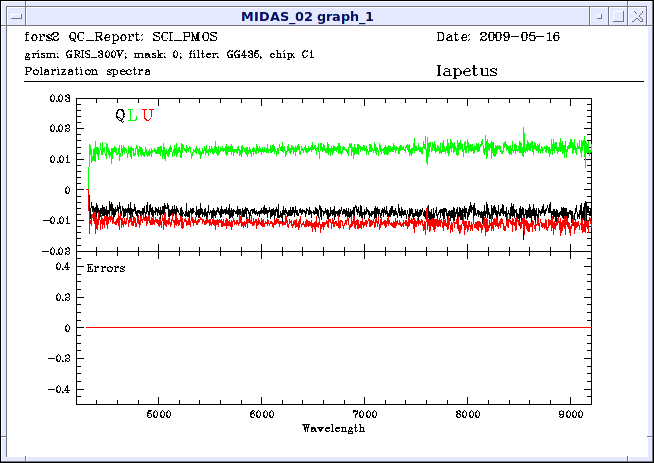
Task: Click the green L legend letter
Action: click(x=133, y=115)
